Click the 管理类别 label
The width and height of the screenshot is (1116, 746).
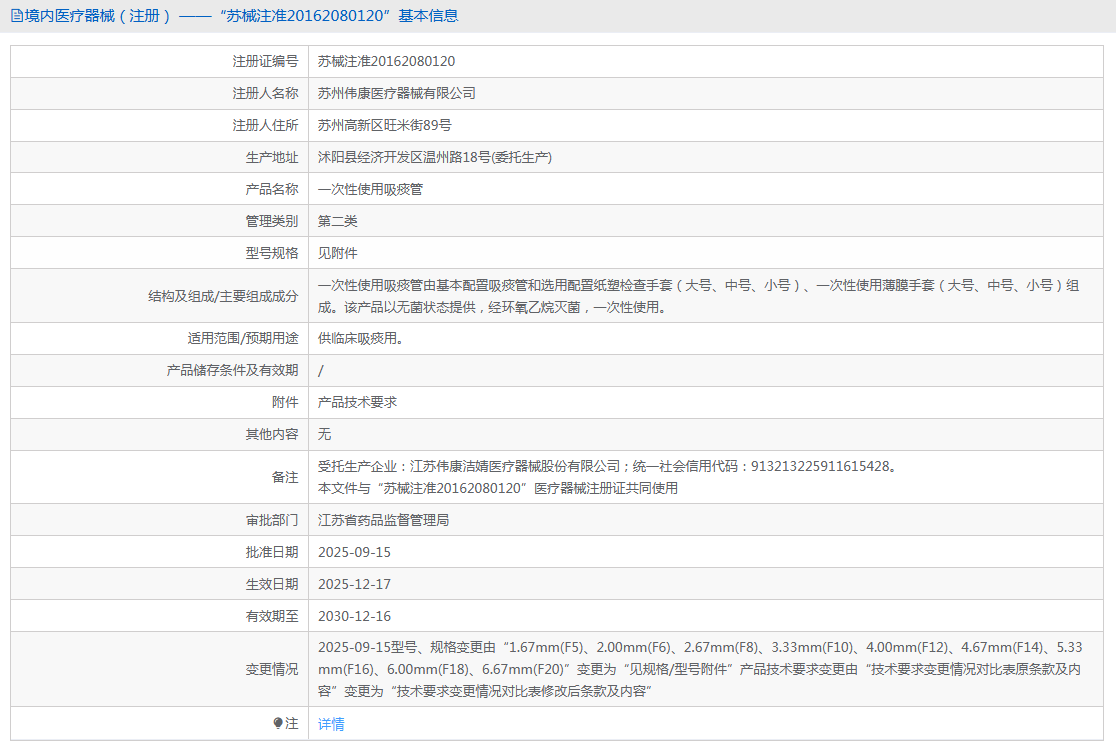coord(272,221)
